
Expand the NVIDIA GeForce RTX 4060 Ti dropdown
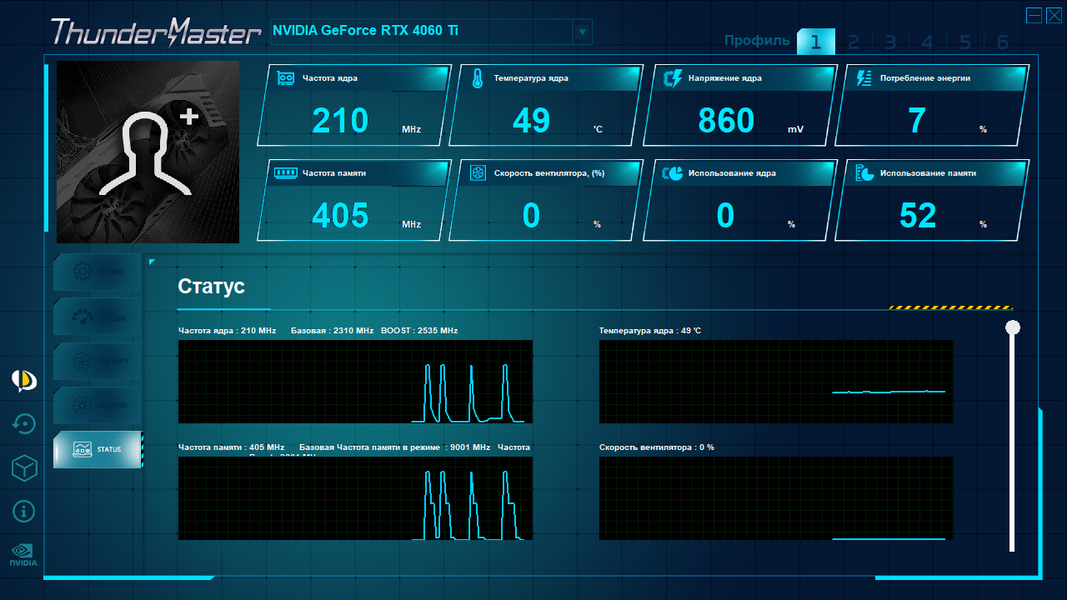pyautogui.click(x=582, y=31)
